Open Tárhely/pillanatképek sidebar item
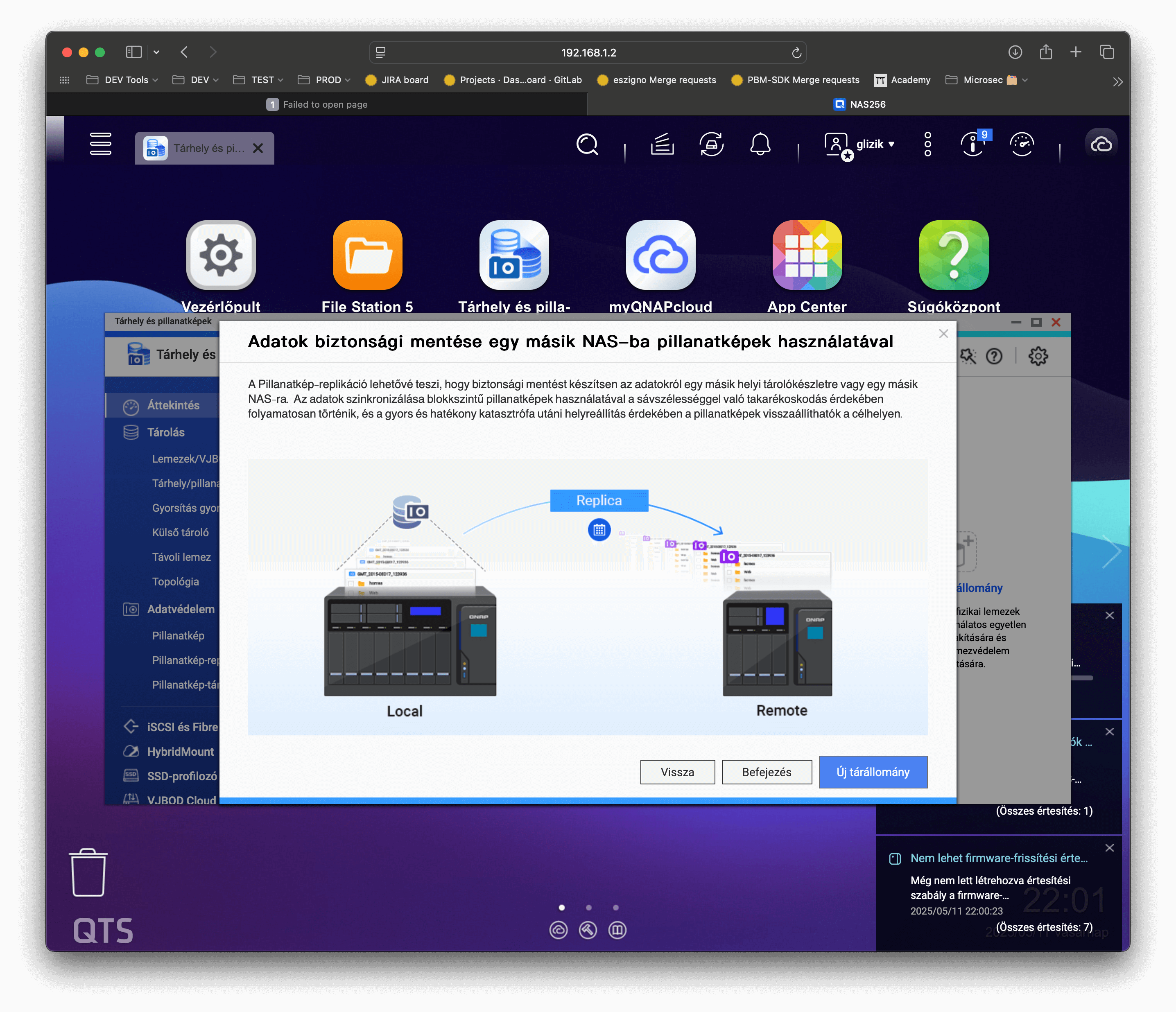The image size is (1176, 1012). pyautogui.click(x=185, y=483)
